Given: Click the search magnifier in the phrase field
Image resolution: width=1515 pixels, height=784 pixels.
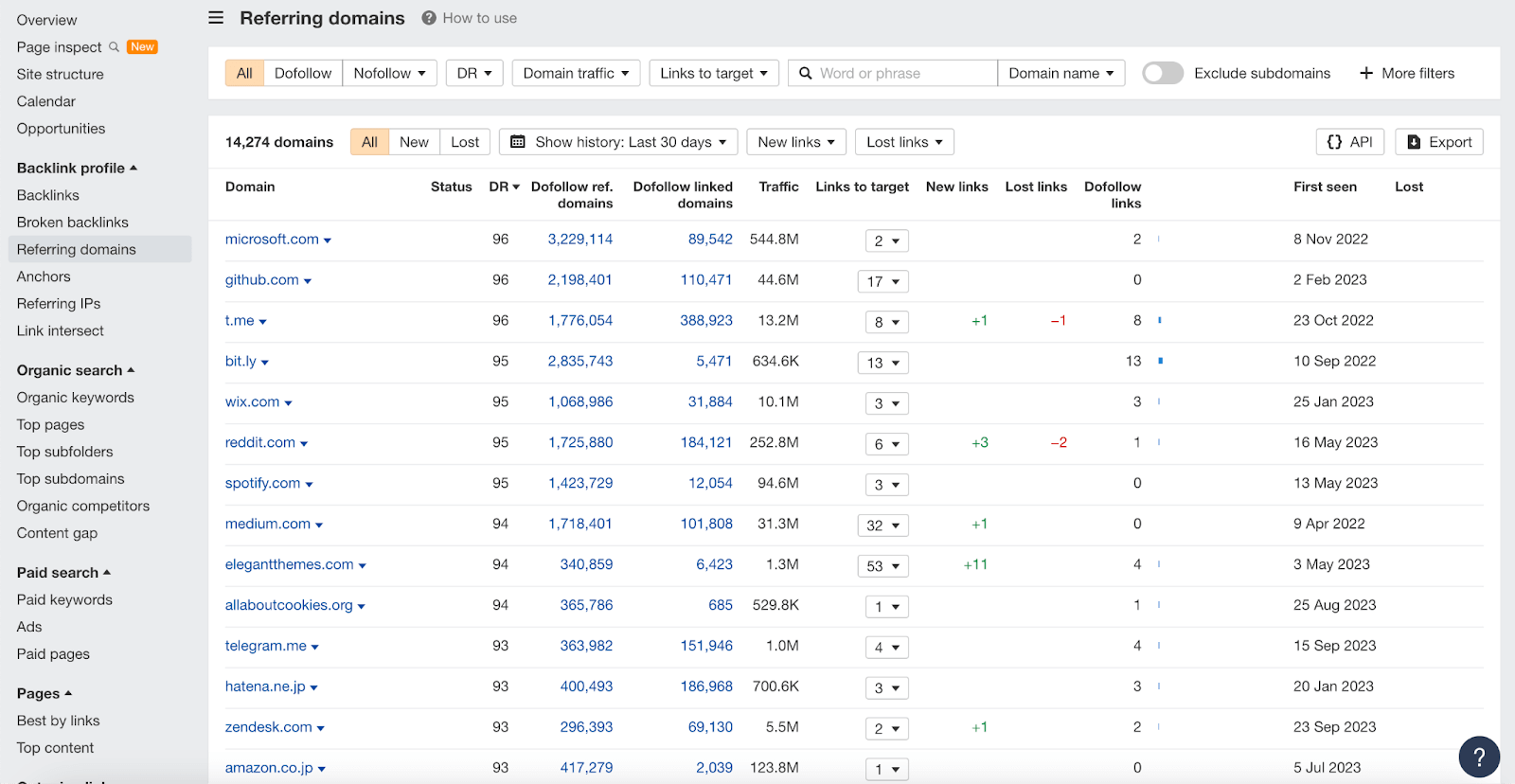Looking at the screenshot, I should point(805,73).
